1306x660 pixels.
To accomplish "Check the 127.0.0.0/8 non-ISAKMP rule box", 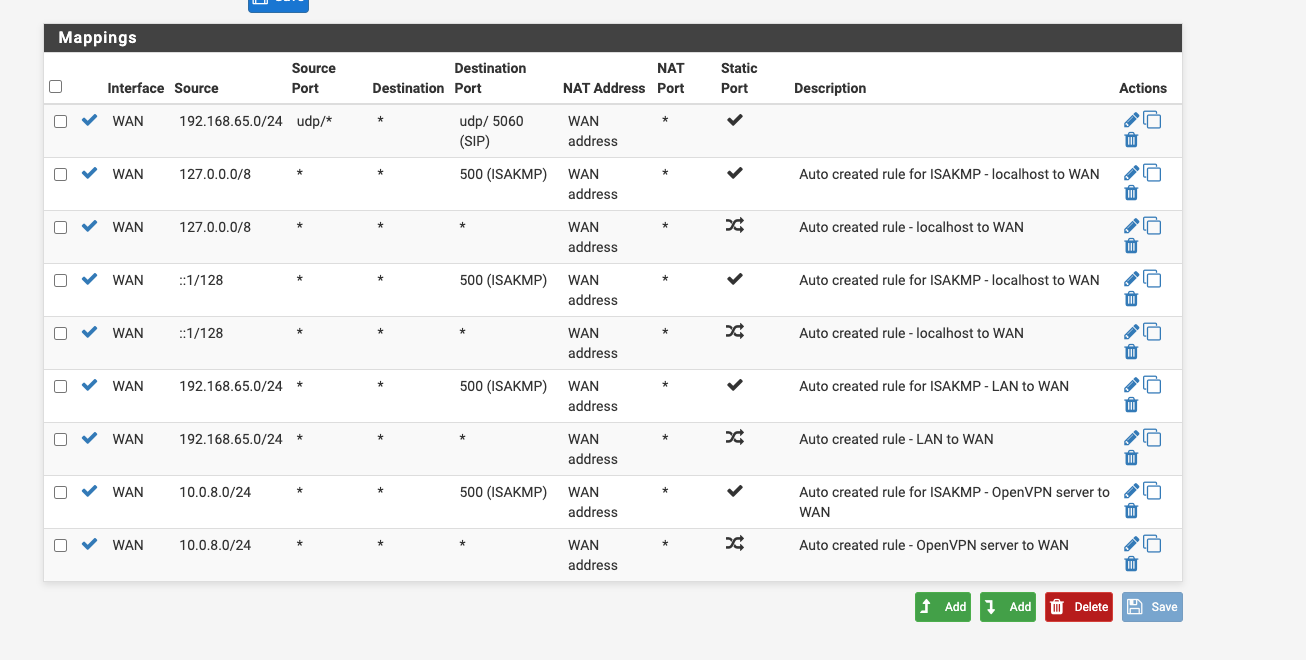I will click(x=60, y=227).
